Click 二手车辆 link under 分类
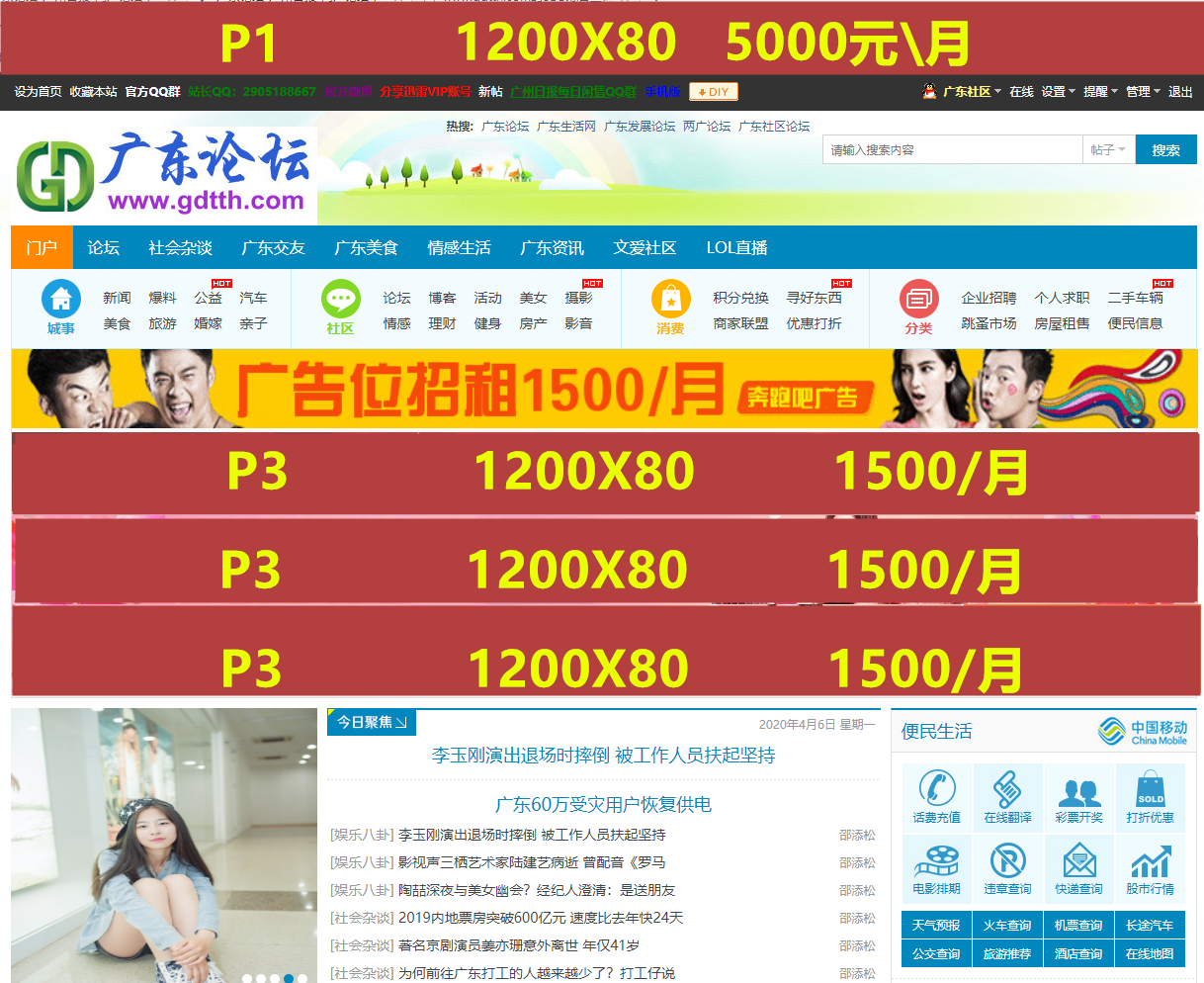The image size is (1204, 983). tap(1136, 298)
